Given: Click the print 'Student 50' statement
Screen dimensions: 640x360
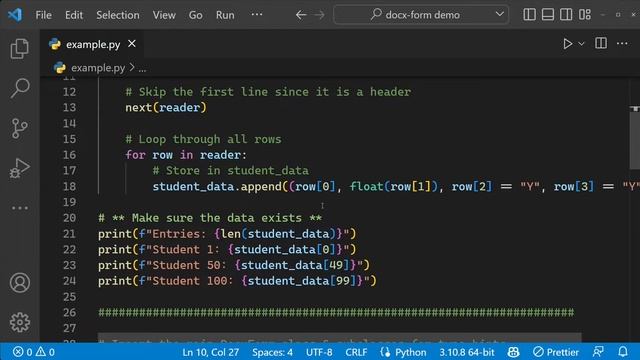Looking at the screenshot, I should (233, 265).
